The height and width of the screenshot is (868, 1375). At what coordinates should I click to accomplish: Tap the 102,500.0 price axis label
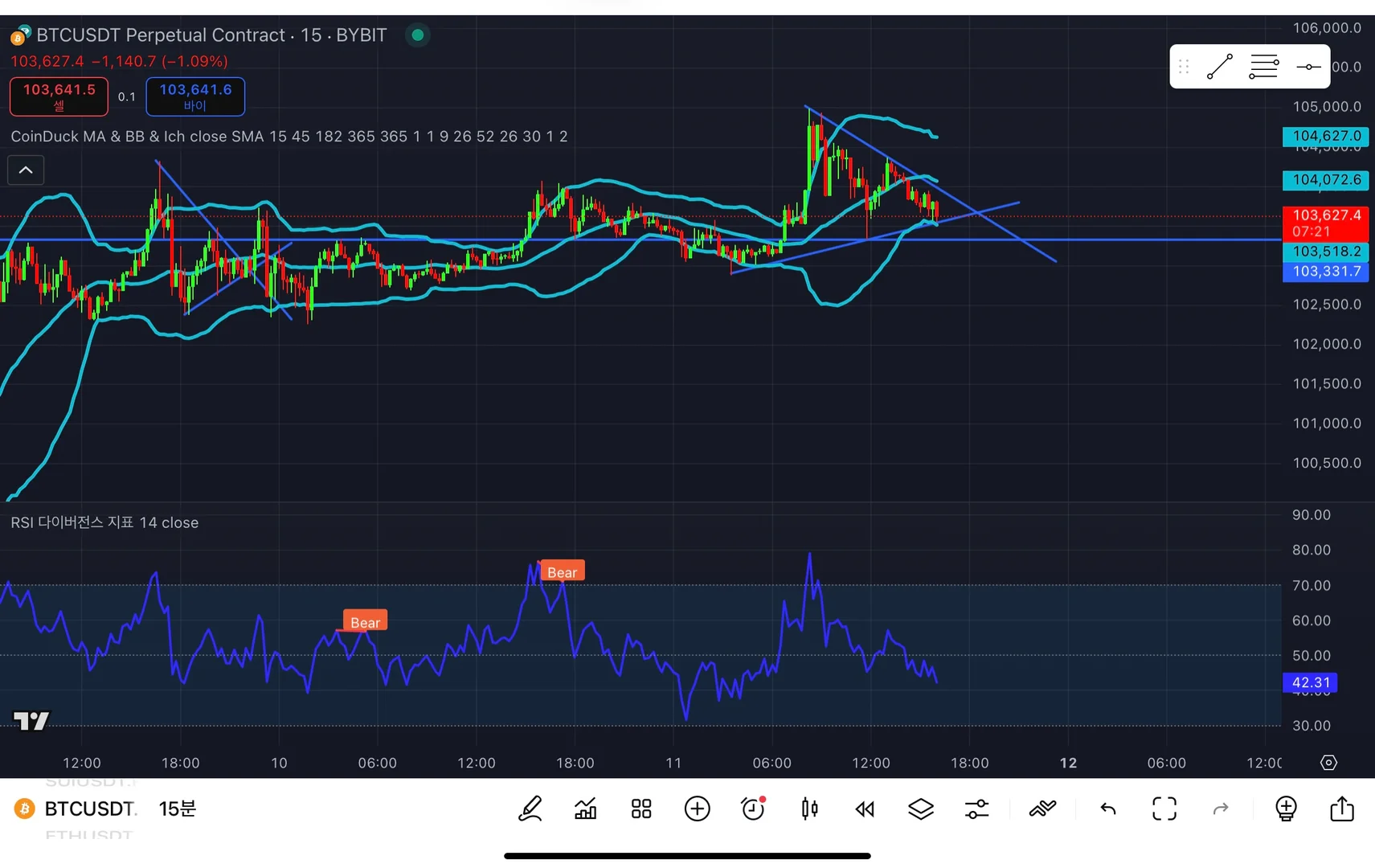(x=1327, y=305)
